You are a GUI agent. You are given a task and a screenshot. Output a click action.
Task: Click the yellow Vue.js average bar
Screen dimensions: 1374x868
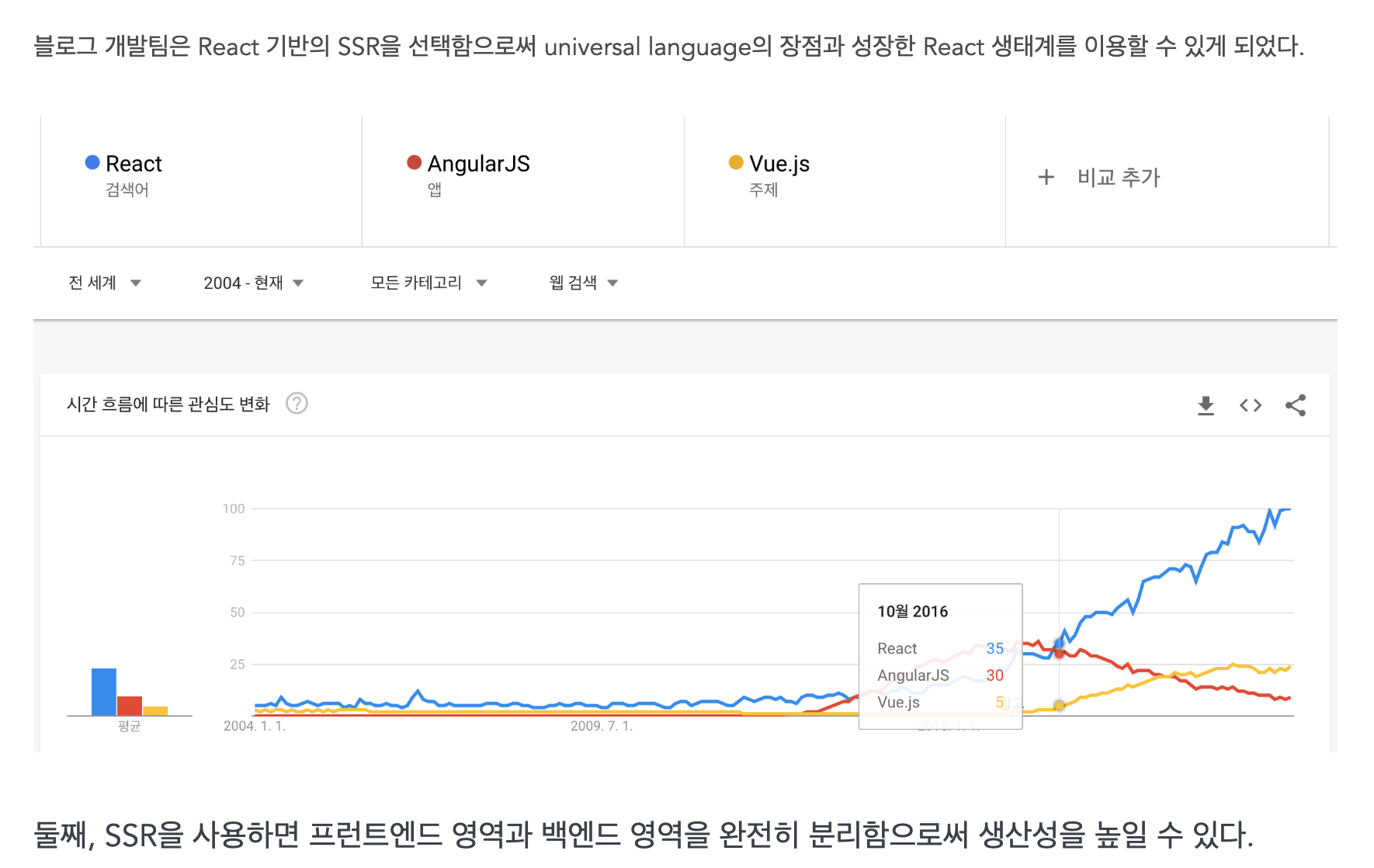pyautogui.click(x=155, y=710)
